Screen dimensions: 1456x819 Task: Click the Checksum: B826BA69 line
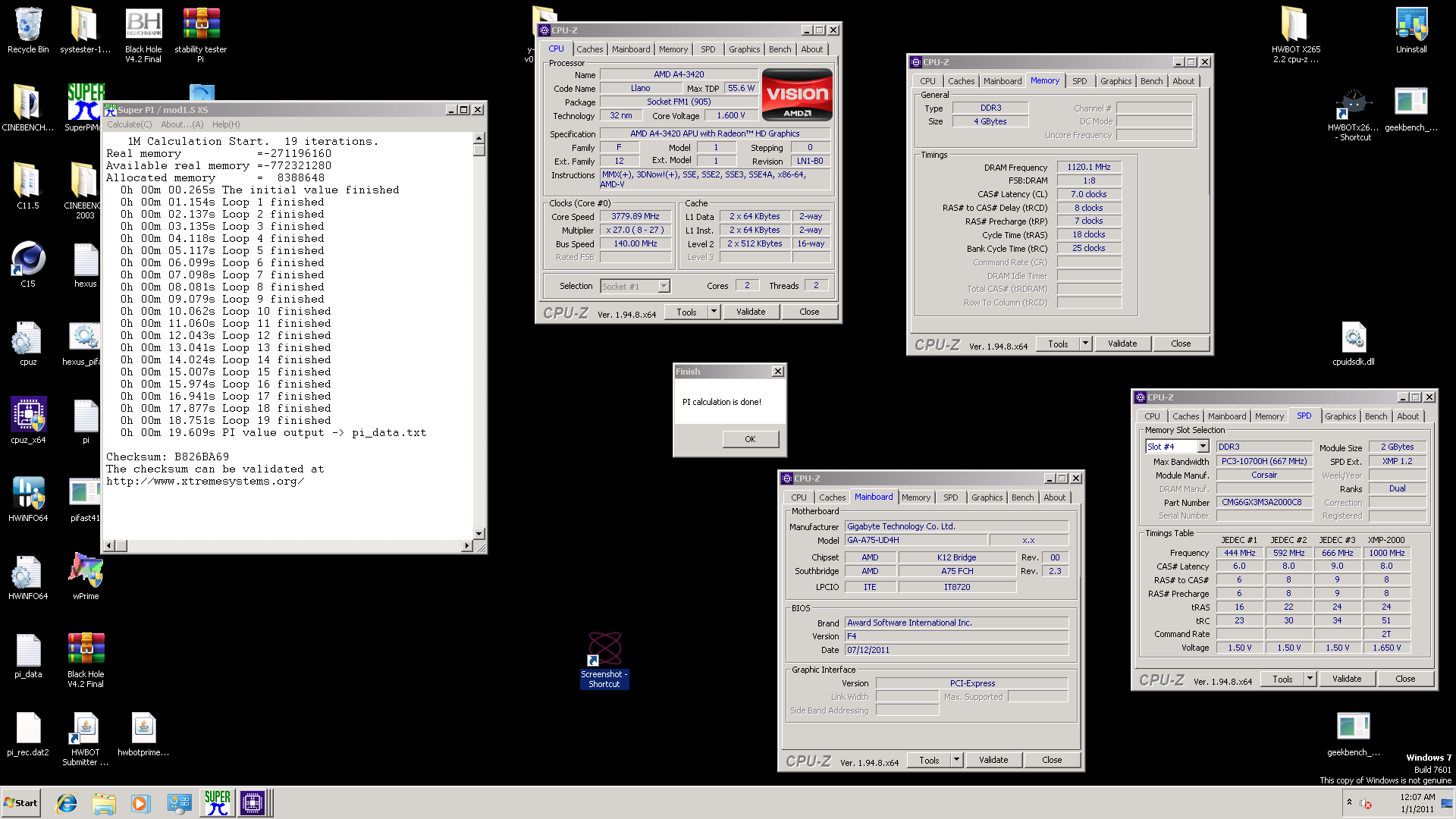coord(168,457)
